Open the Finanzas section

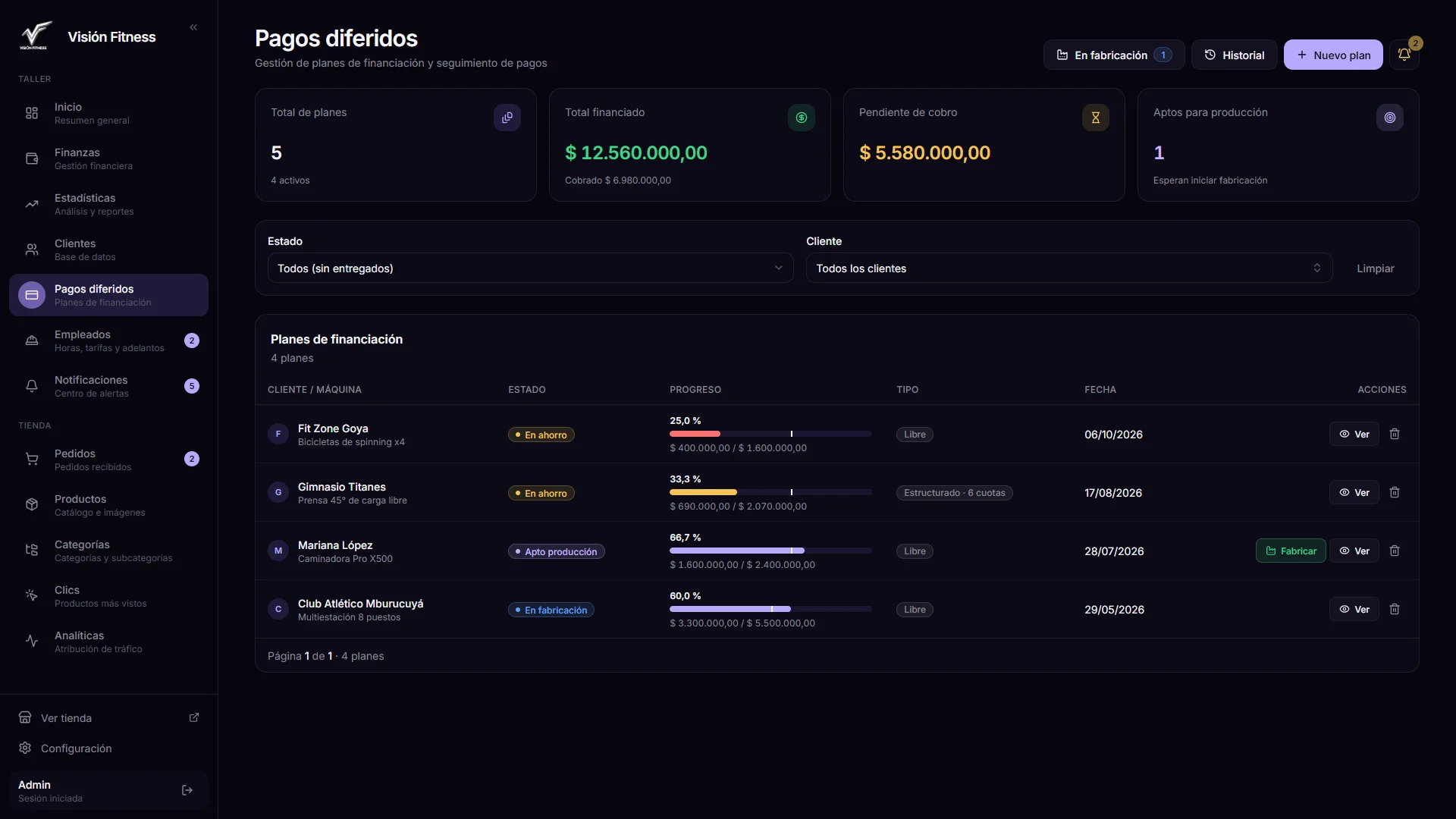point(108,158)
